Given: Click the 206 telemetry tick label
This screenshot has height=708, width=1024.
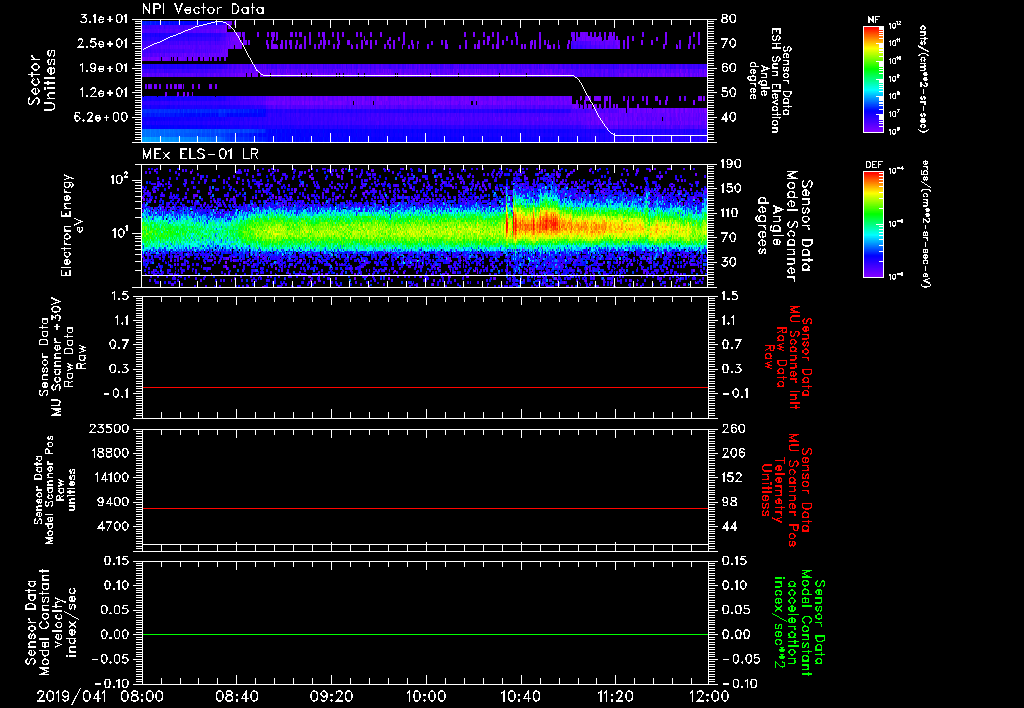Looking at the screenshot, I should pyautogui.click(x=732, y=453).
